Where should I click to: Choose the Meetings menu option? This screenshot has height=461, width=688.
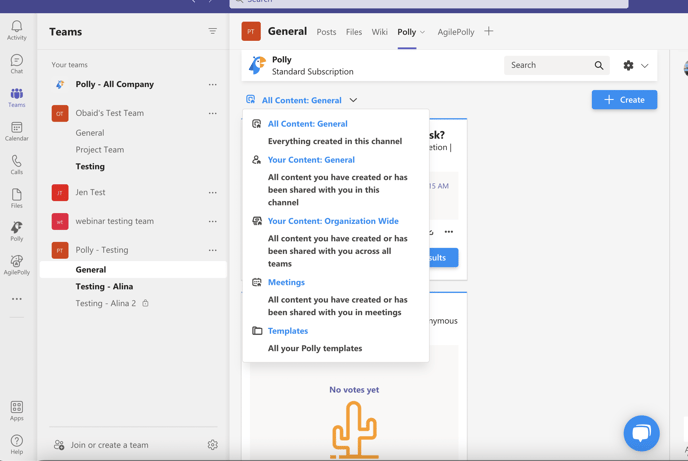click(286, 282)
